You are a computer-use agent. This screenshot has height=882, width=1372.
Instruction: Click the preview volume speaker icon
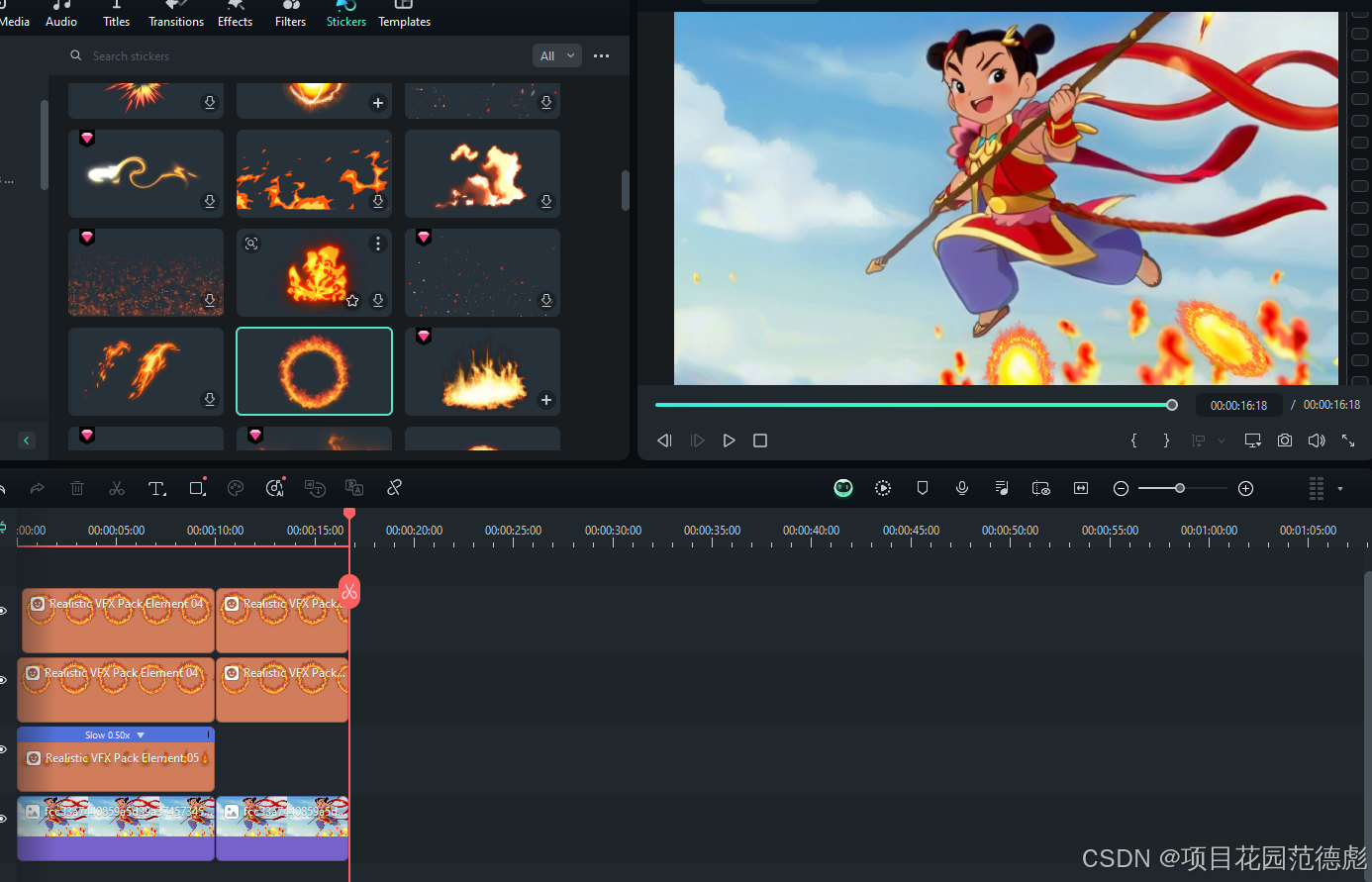(1317, 441)
